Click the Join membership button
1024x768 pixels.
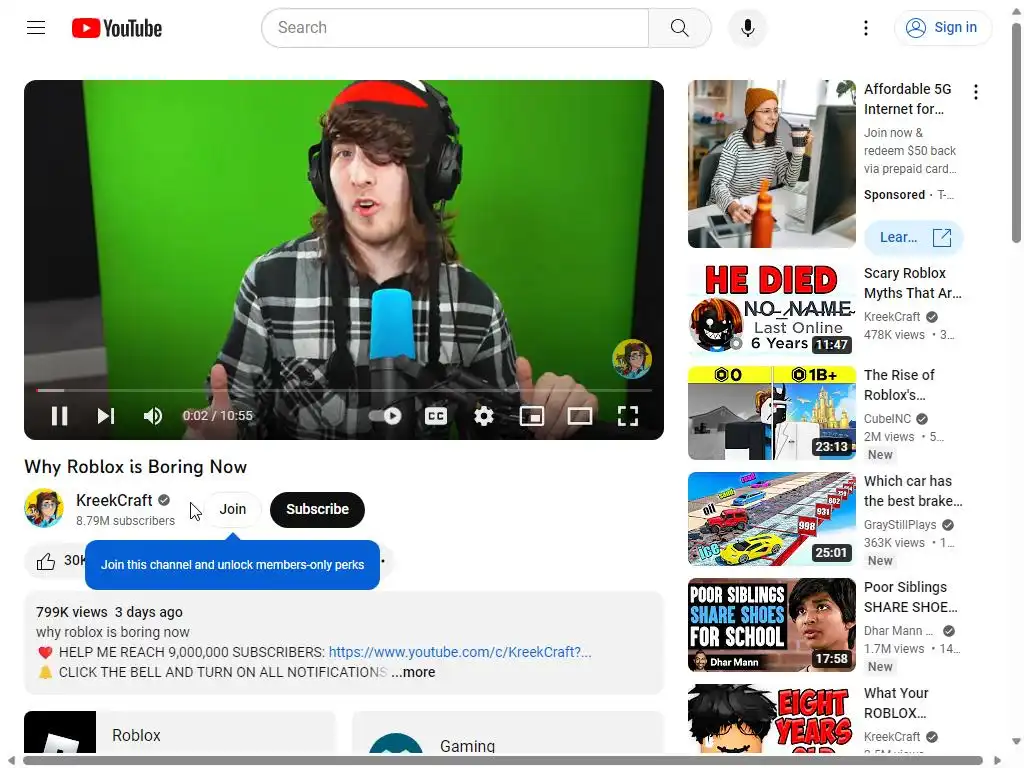(x=232, y=509)
